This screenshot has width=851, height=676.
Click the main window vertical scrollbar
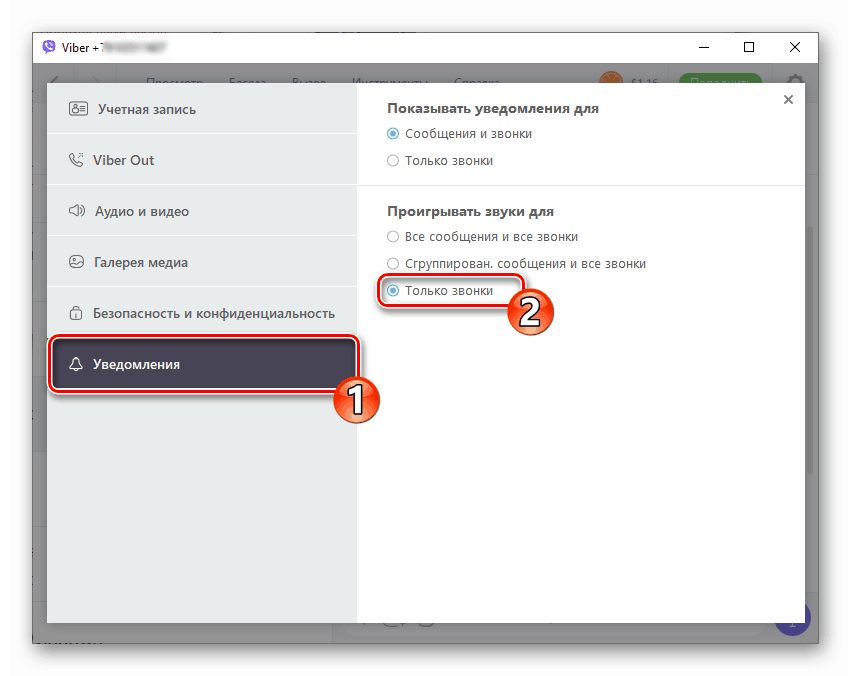coord(810,350)
